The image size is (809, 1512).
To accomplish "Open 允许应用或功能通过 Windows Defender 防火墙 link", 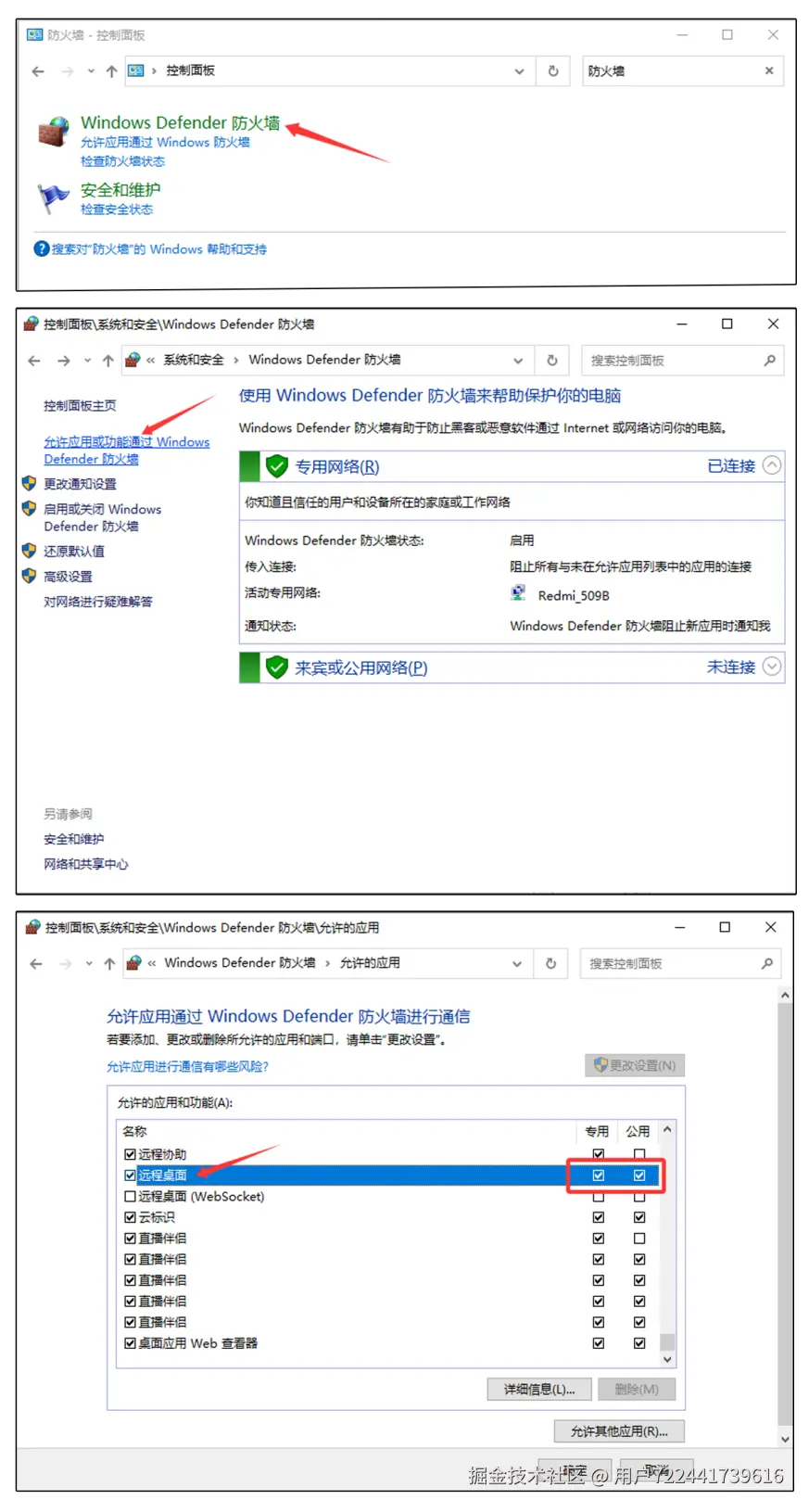I will [127, 451].
